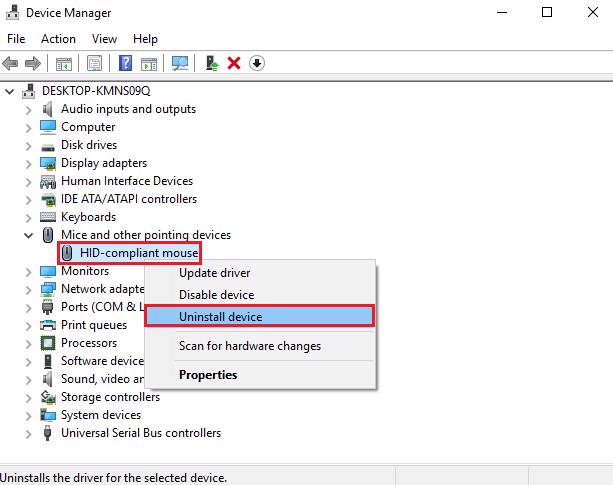Image resolution: width=613 pixels, height=485 pixels.
Task: Select the Keyboards tree item
Action: click(88, 217)
